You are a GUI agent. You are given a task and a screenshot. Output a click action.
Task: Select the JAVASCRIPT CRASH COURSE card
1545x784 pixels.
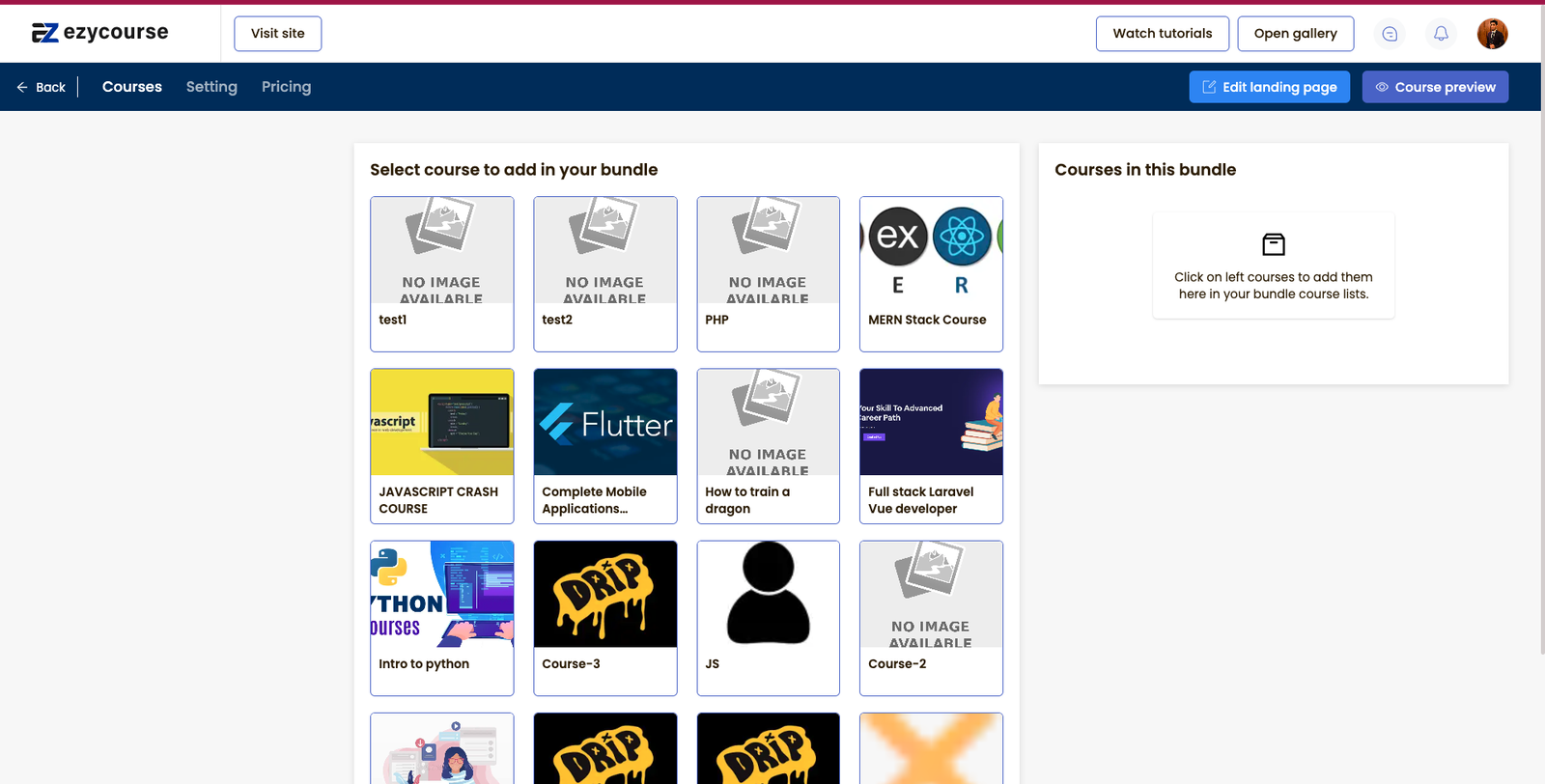pos(442,446)
